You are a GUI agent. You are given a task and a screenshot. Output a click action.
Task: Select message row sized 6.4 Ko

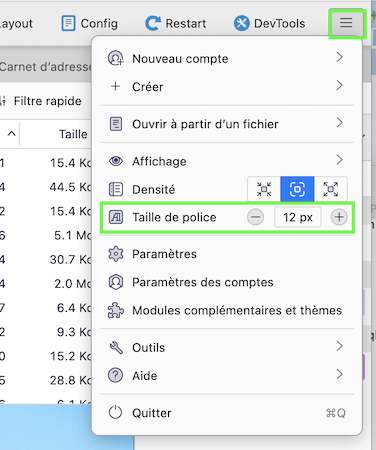[x=46, y=308]
